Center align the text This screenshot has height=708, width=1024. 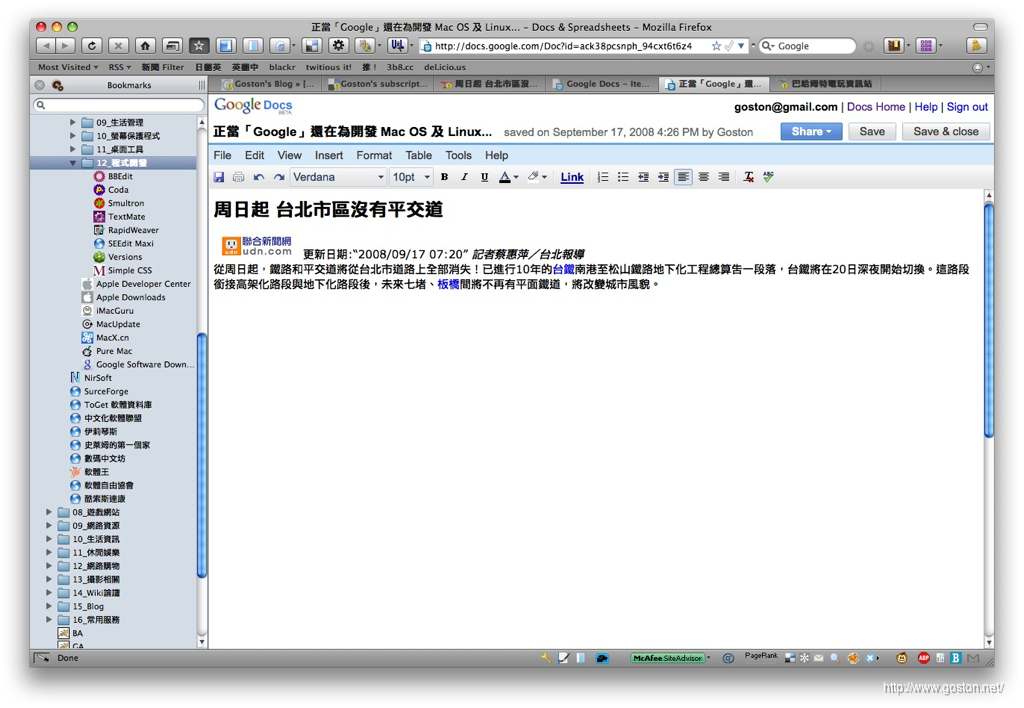click(703, 177)
